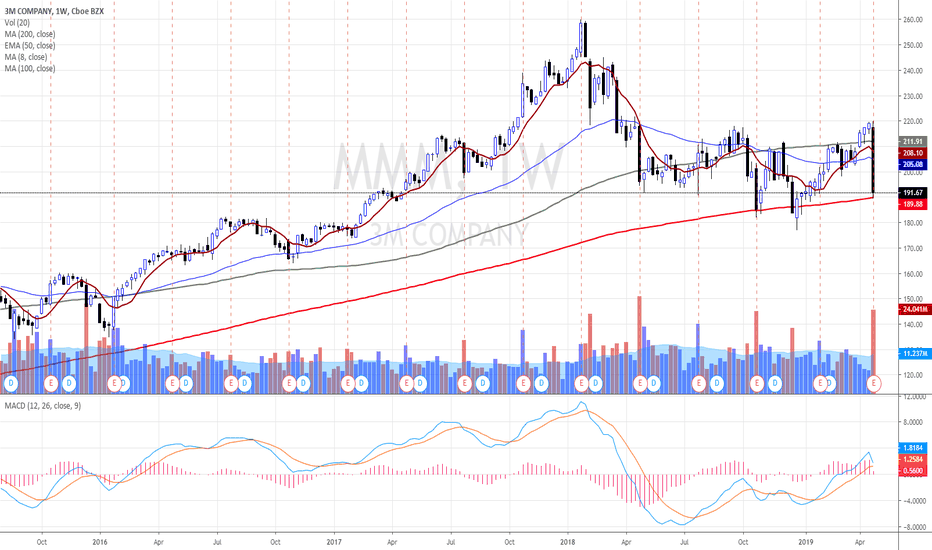Open the October 2018 earnings E marker
The height and width of the screenshot is (550, 932).
coord(757,384)
